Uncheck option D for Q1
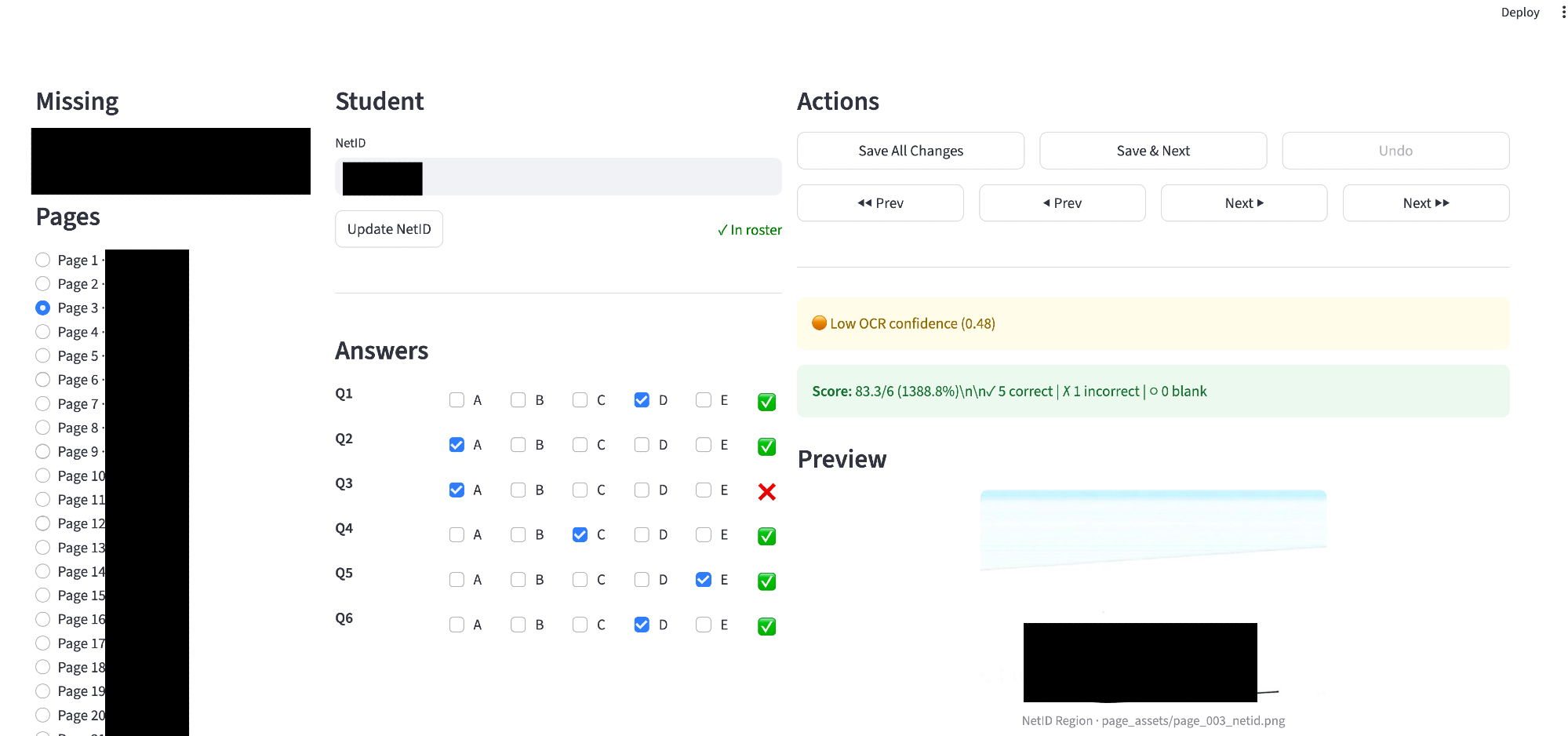This screenshot has width=1568, height=736. pyautogui.click(x=642, y=400)
